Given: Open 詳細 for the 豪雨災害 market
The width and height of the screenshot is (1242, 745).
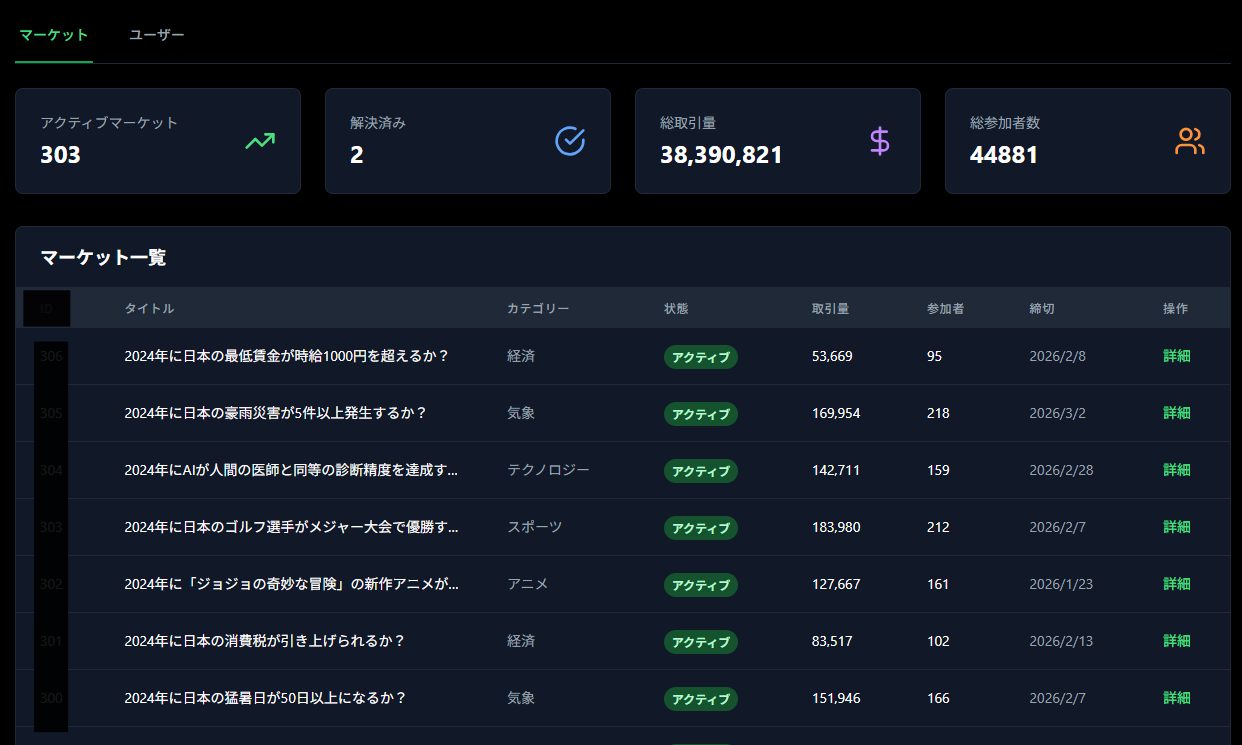Looking at the screenshot, I should (x=1177, y=413).
